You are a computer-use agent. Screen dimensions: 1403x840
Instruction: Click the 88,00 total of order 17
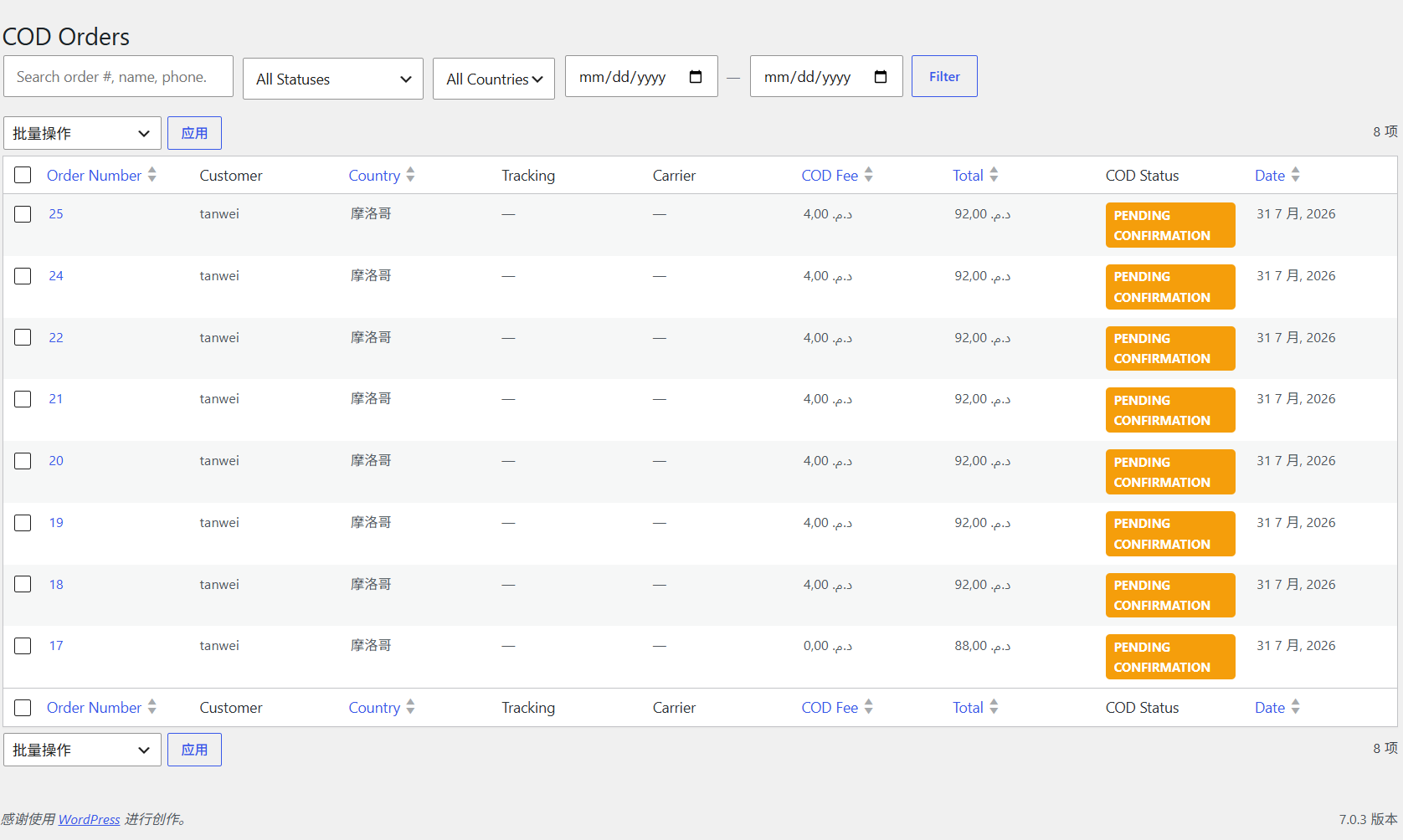[x=983, y=646]
